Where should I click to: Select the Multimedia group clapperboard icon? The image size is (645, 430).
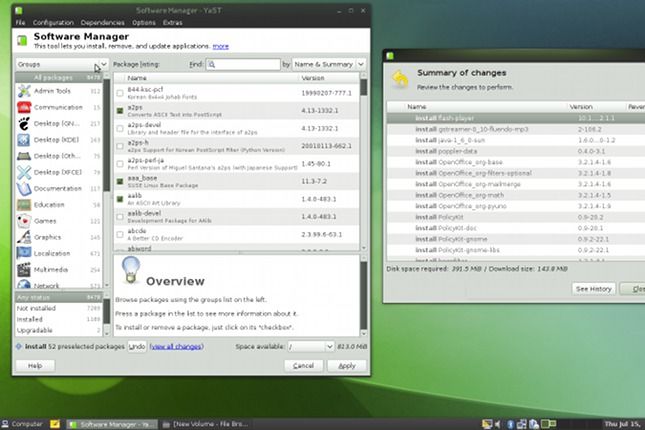pyautogui.click(x=24, y=270)
